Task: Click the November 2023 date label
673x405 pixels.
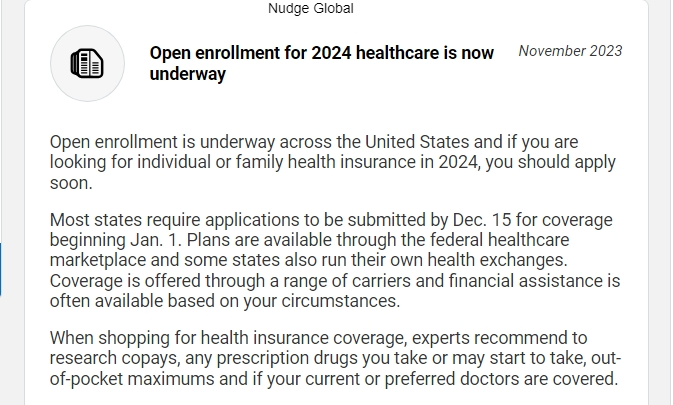Action: tap(570, 51)
